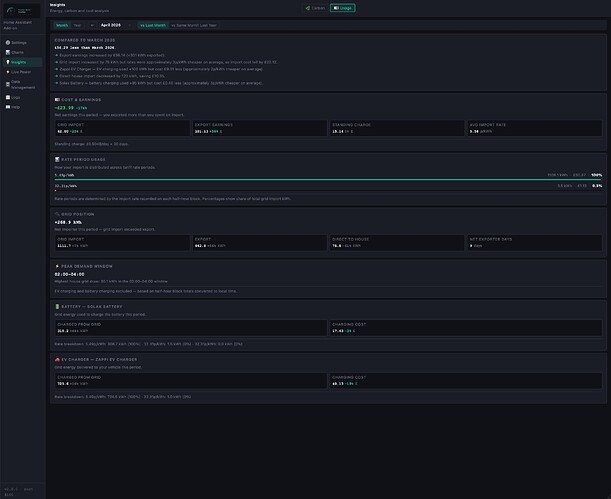611x499 pixels.
Task: Click the Battery Charging Cost card
Action: [466, 328]
